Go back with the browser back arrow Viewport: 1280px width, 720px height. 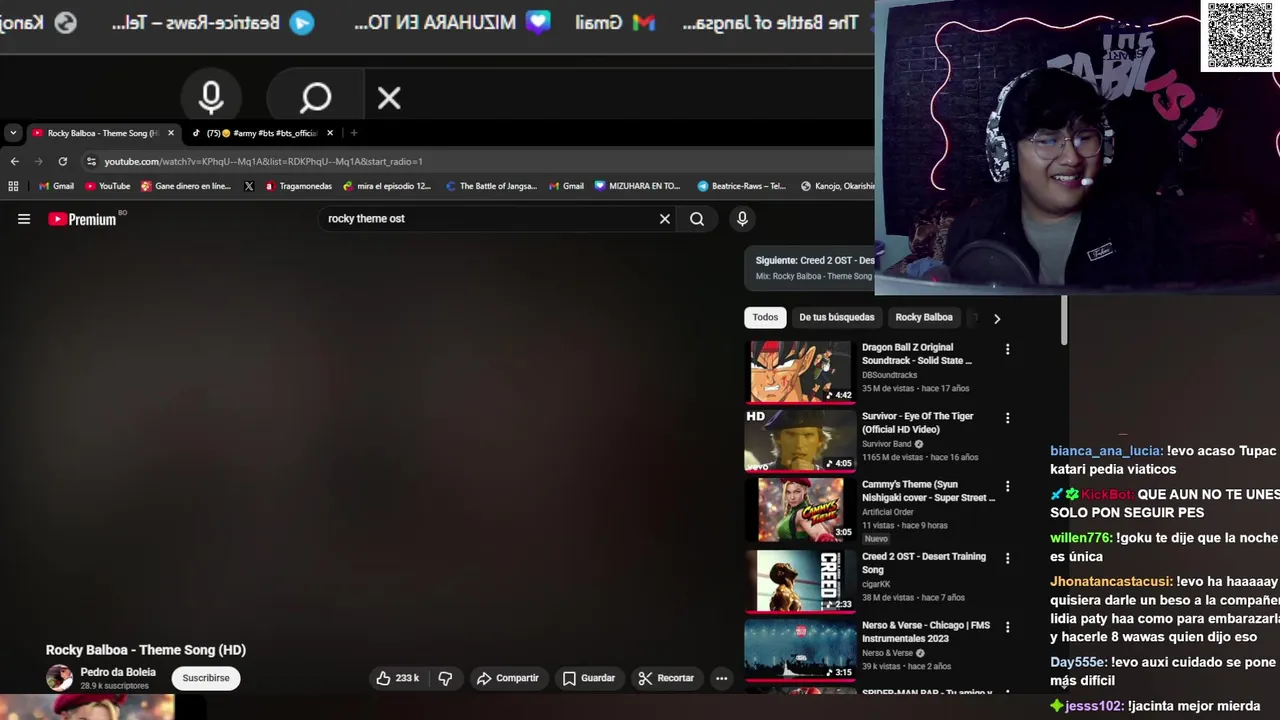[14, 161]
